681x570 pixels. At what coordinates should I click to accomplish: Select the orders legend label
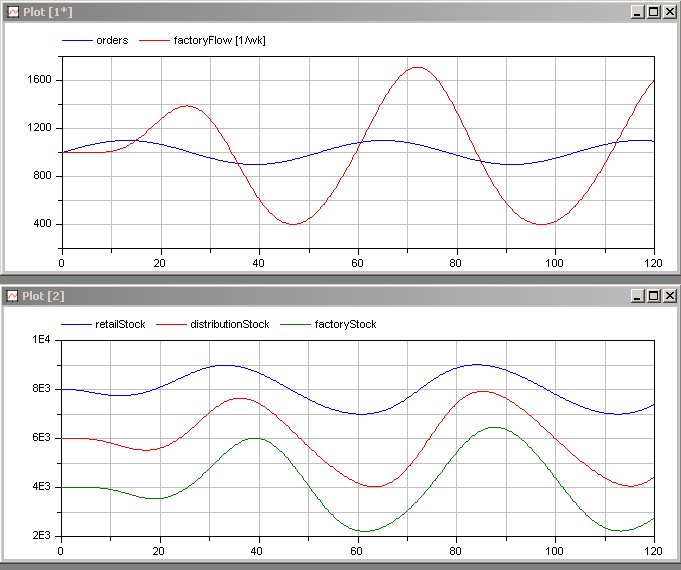pyautogui.click(x=112, y=41)
